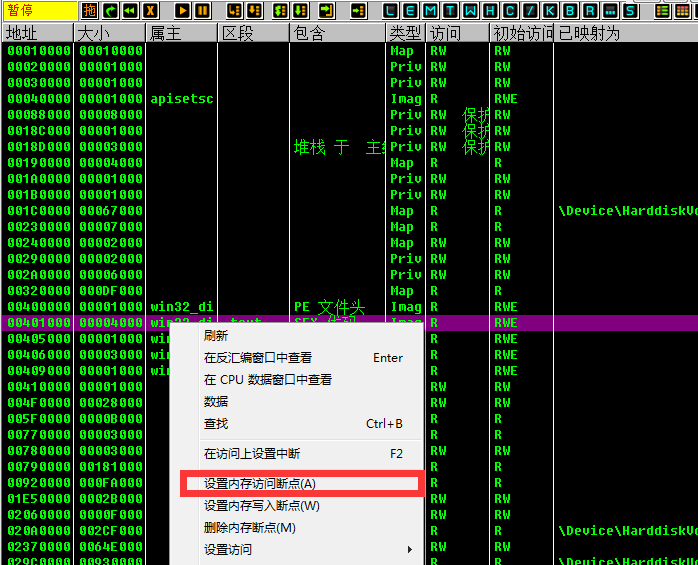Click the Close program X icon

[x=150, y=10]
